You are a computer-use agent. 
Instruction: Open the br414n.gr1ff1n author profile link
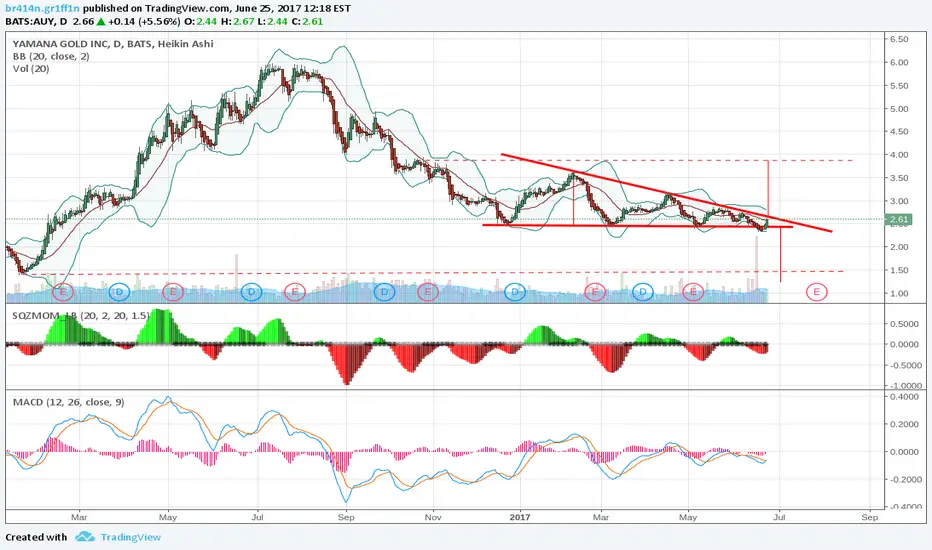(x=42, y=8)
